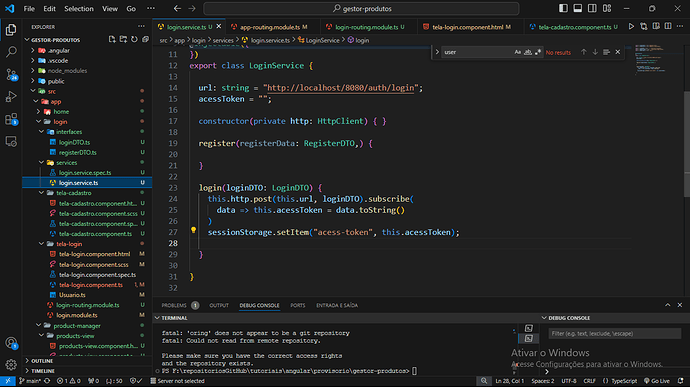Open Explorer views and more actions ellipsis
Image resolution: width=690 pixels, height=387 pixels.
(141, 27)
